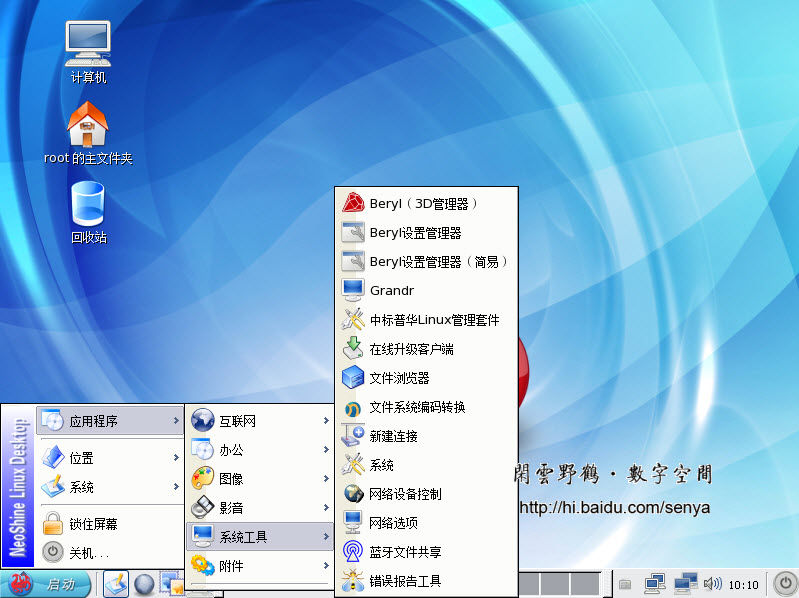Expand the 系统工具 submenu arrow

coord(326,536)
